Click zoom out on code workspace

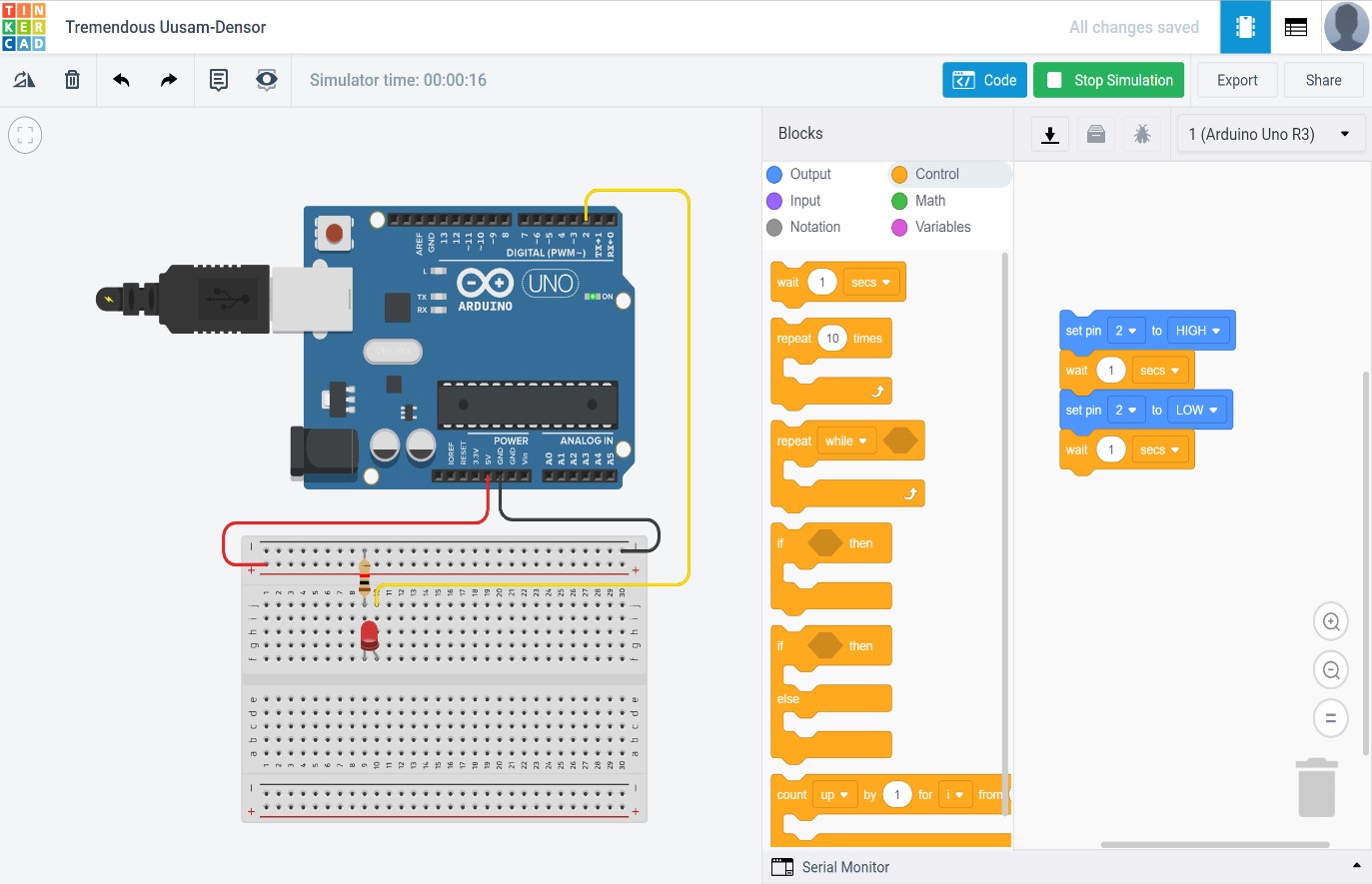pyautogui.click(x=1331, y=669)
